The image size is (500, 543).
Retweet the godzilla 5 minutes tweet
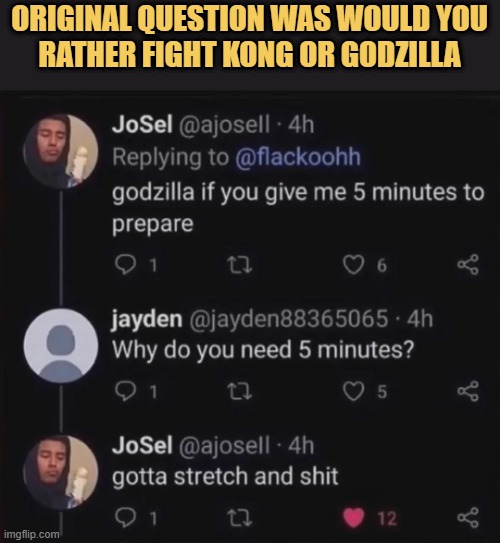click(x=240, y=265)
